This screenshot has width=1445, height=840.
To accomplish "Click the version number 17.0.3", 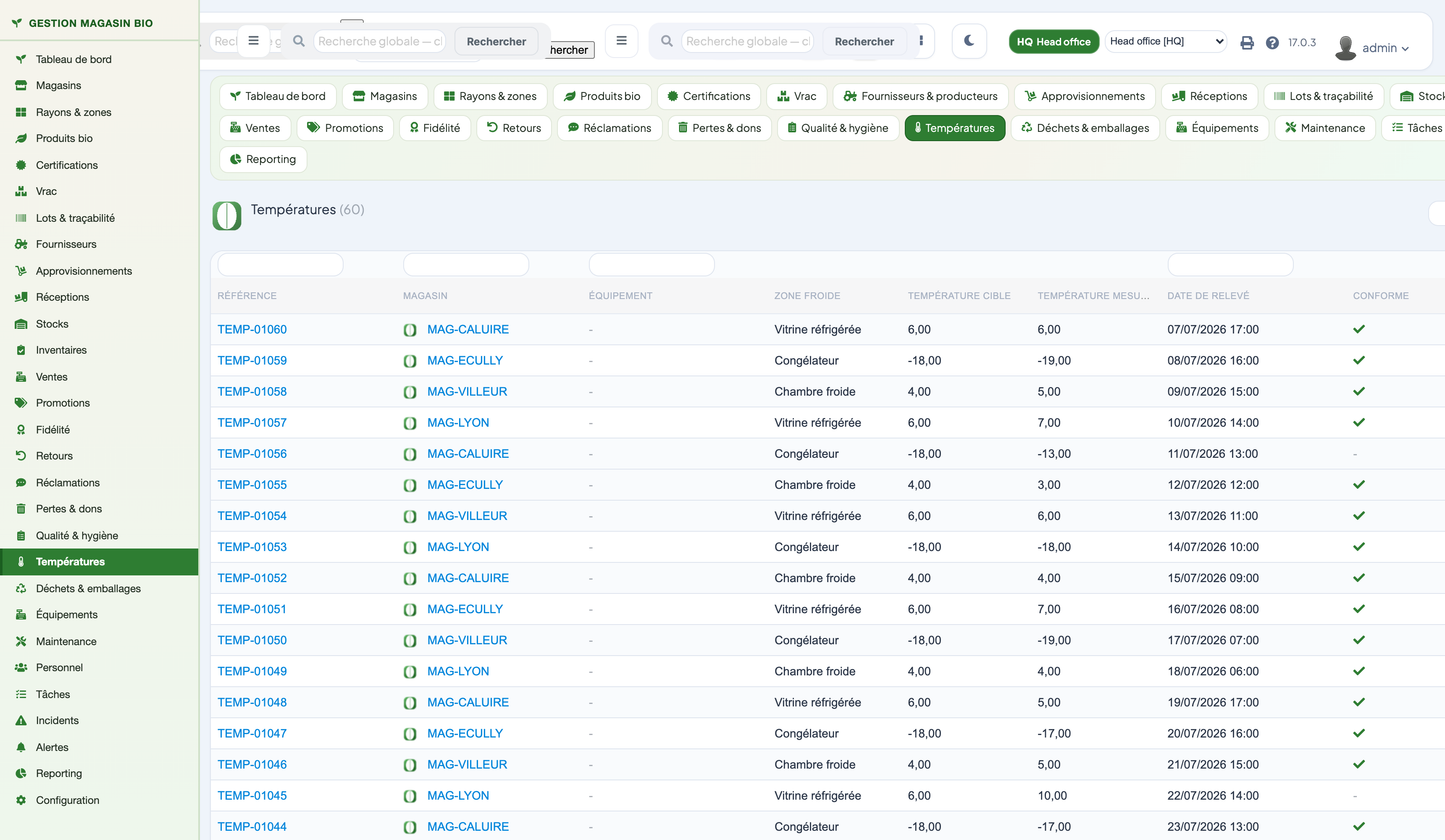I will pyautogui.click(x=1302, y=43).
